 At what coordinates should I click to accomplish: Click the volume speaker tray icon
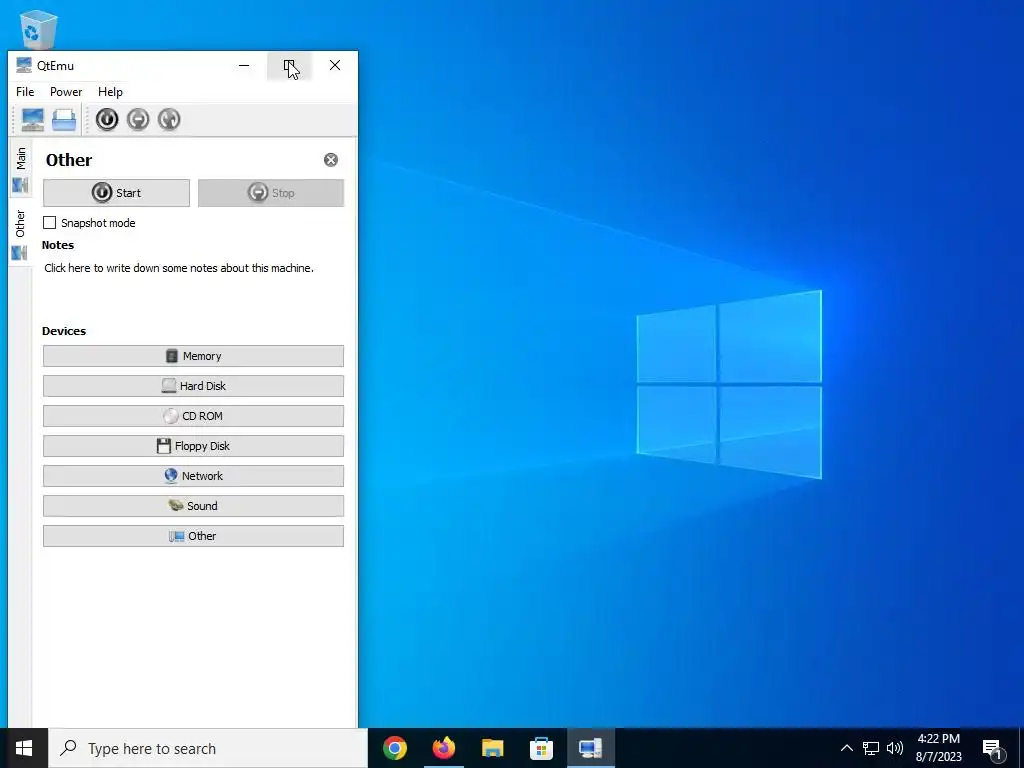point(895,748)
